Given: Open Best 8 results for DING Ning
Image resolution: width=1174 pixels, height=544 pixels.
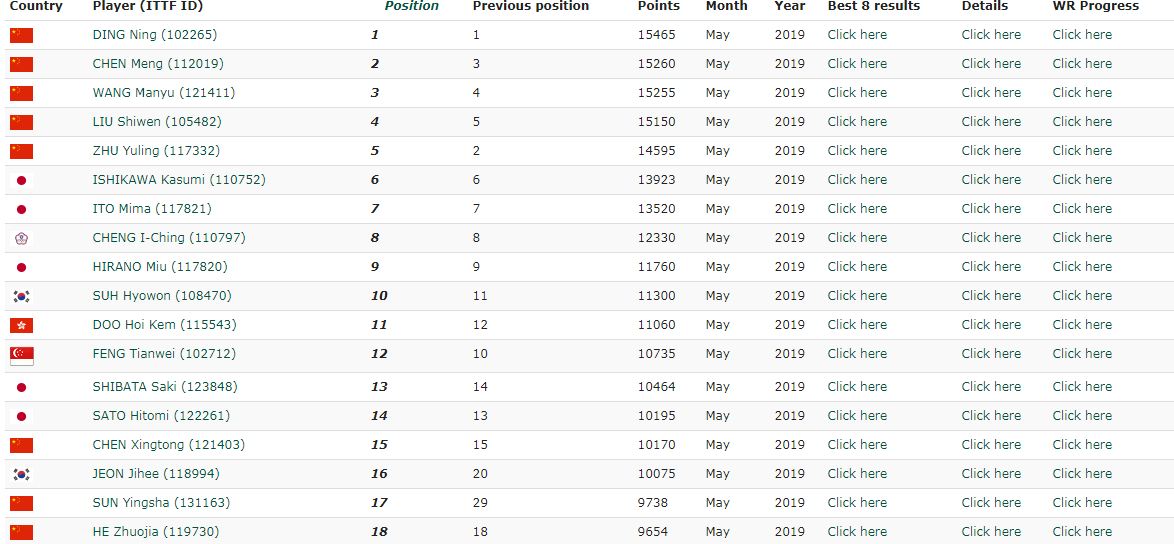Looking at the screenshot, I should (x=857, y=34).
